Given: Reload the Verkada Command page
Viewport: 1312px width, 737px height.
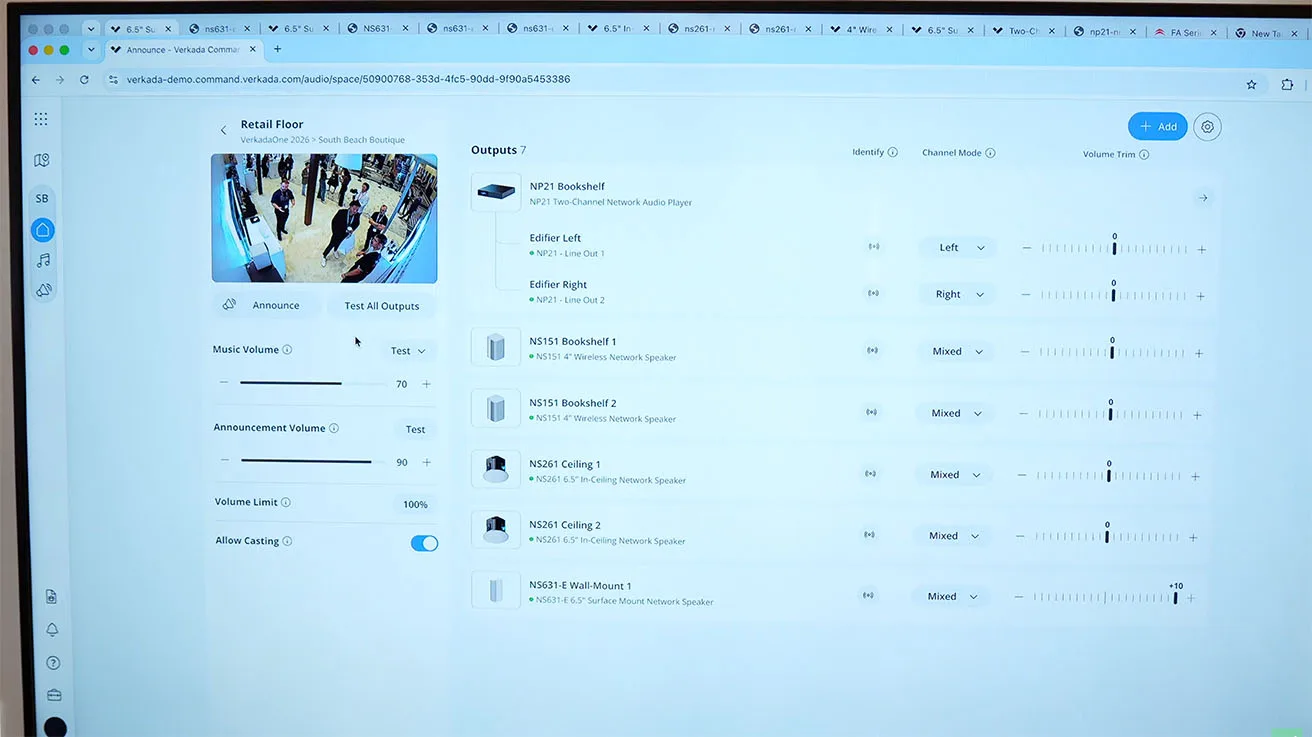Looking at the screenshot, I should pyautogui.click(x=84, y=79).
